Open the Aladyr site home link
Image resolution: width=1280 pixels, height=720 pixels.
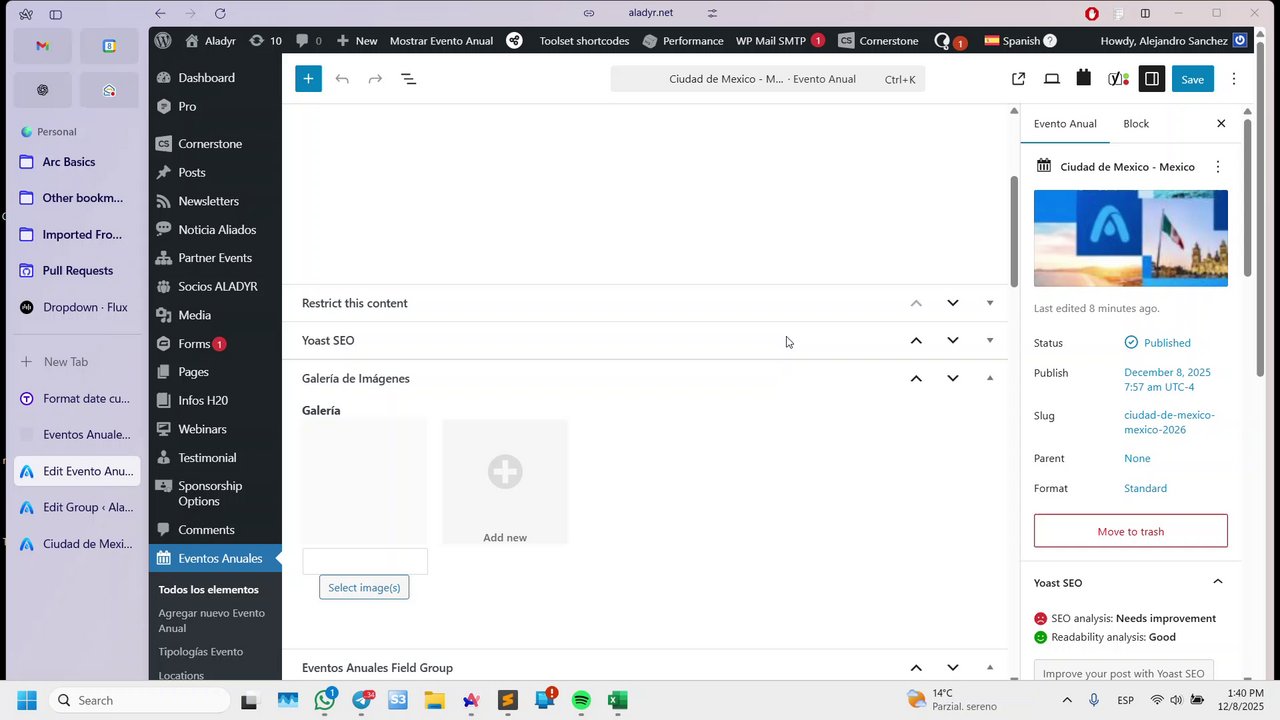(210, 41)
